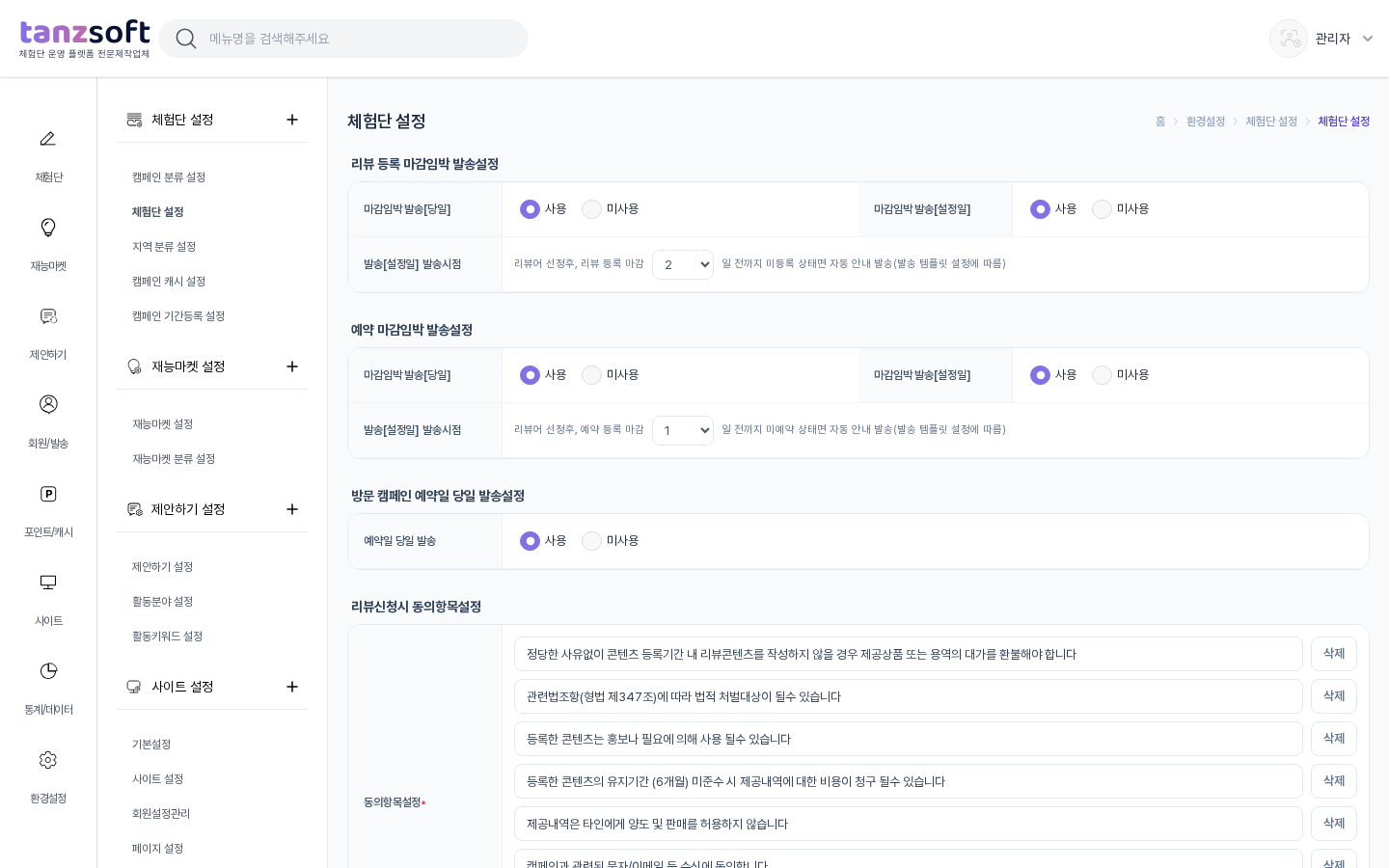The height and width of the screenshot is (868, 1389).
Task: Open the 환경설정 gear icon
Action: (x=47, y=760)
